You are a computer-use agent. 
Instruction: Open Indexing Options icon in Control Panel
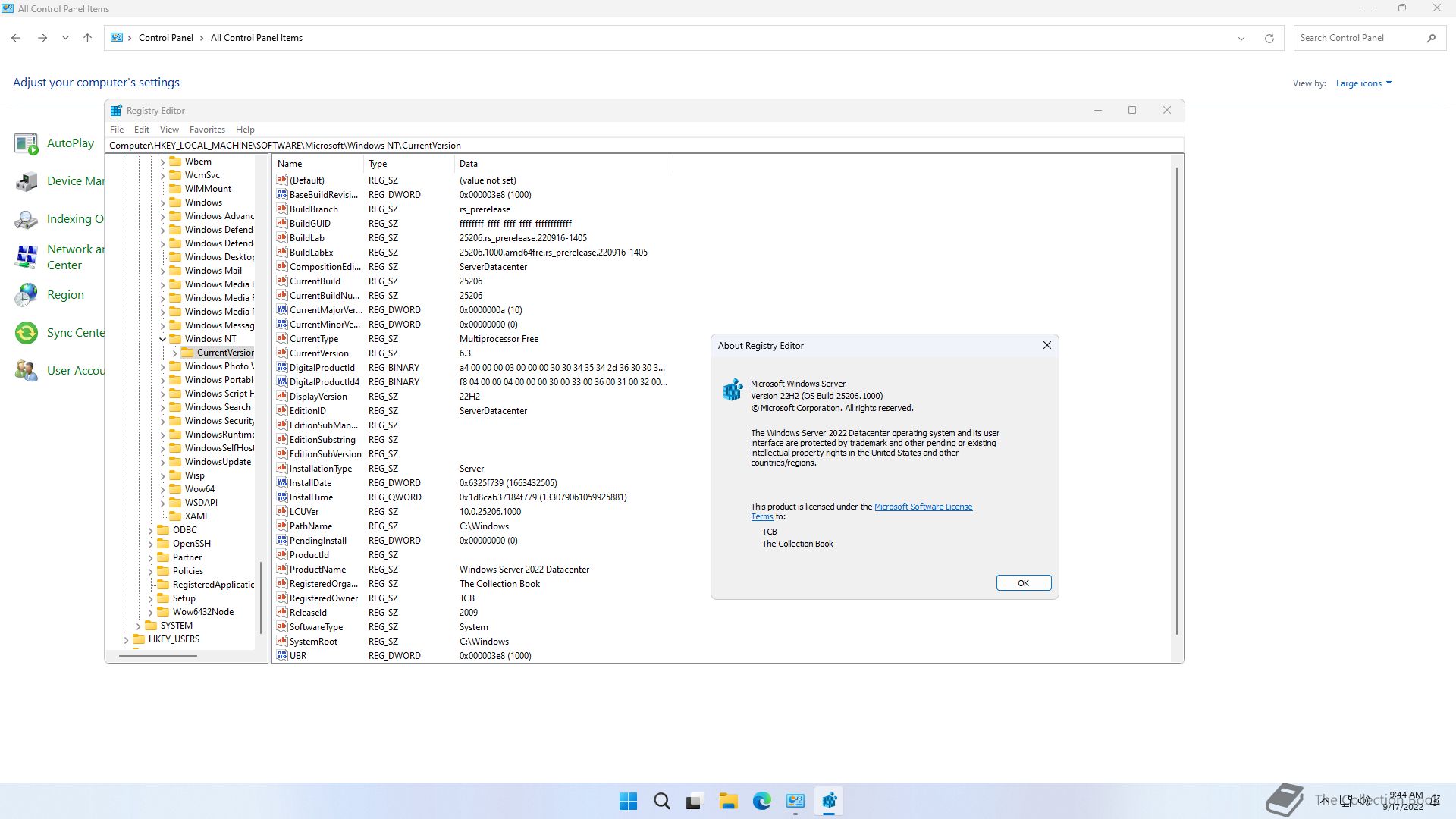point(27,219)
